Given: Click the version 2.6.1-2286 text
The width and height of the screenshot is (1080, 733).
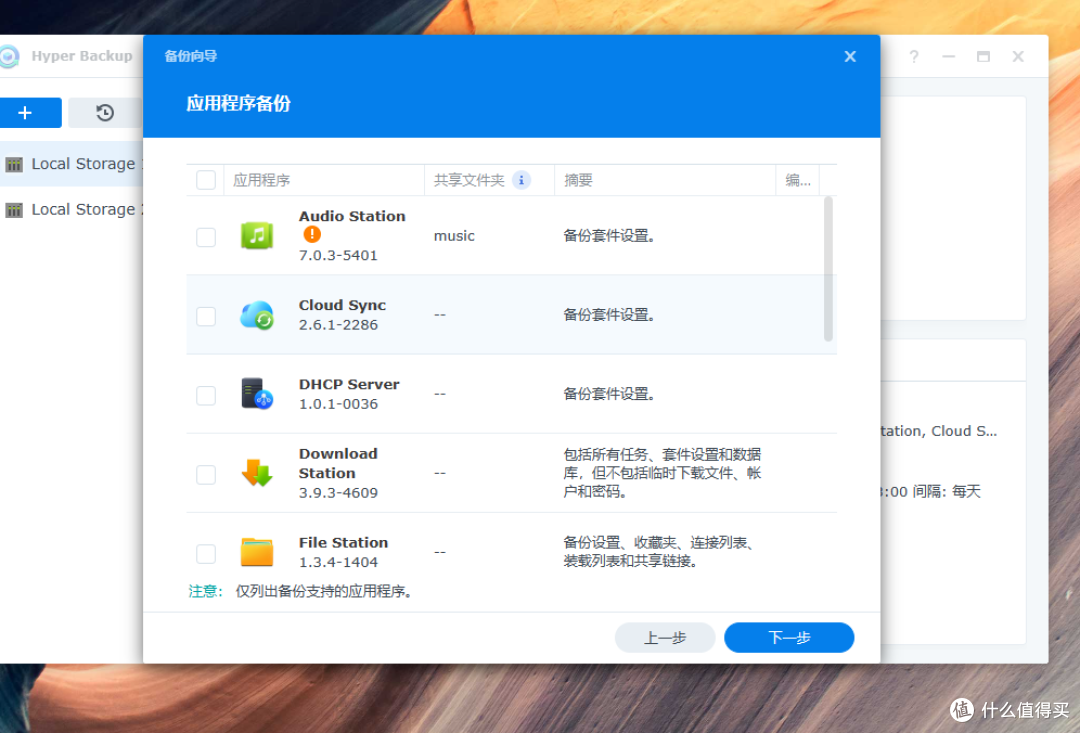Looking at the screenshot, I should click(x=338, y=325).
